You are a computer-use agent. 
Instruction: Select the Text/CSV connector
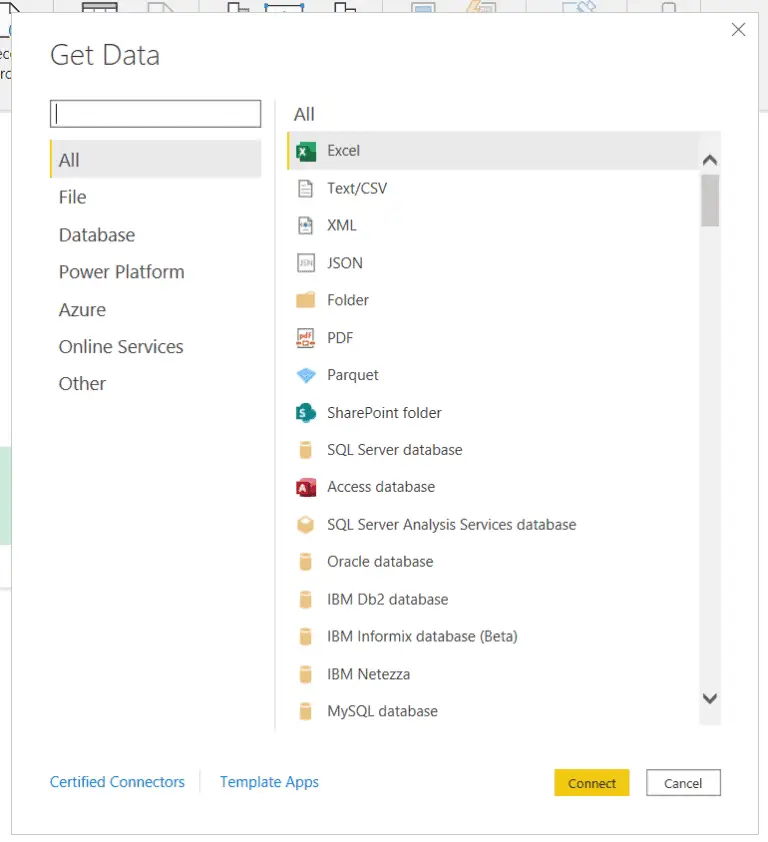(355, 188)
